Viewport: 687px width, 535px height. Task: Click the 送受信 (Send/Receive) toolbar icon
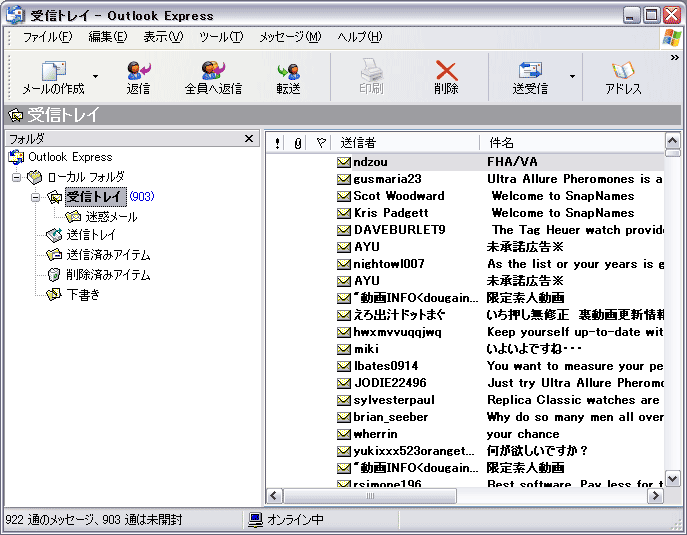click(x=530, y=70)
